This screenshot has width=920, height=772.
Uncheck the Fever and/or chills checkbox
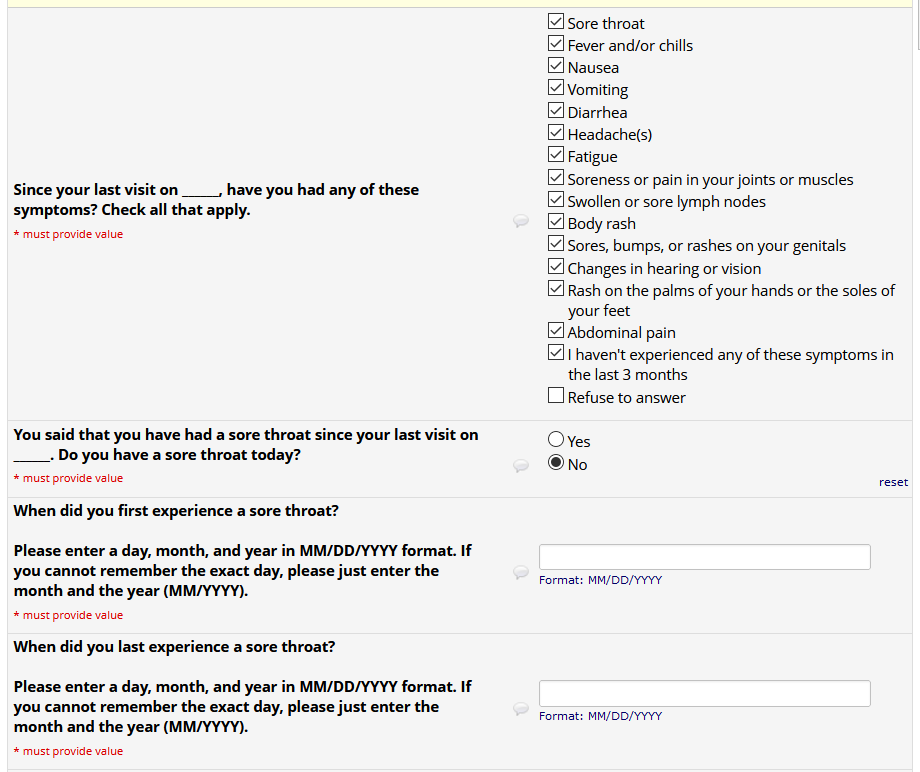pyautogui.click(x=556, y=44)
